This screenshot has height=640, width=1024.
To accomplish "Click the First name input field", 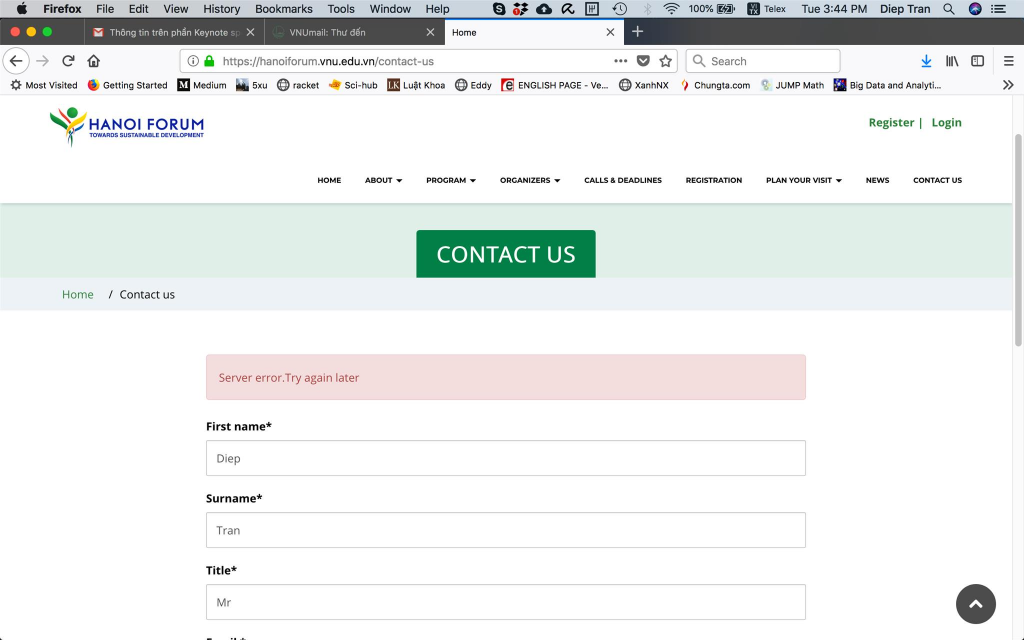I will (505, 458).
